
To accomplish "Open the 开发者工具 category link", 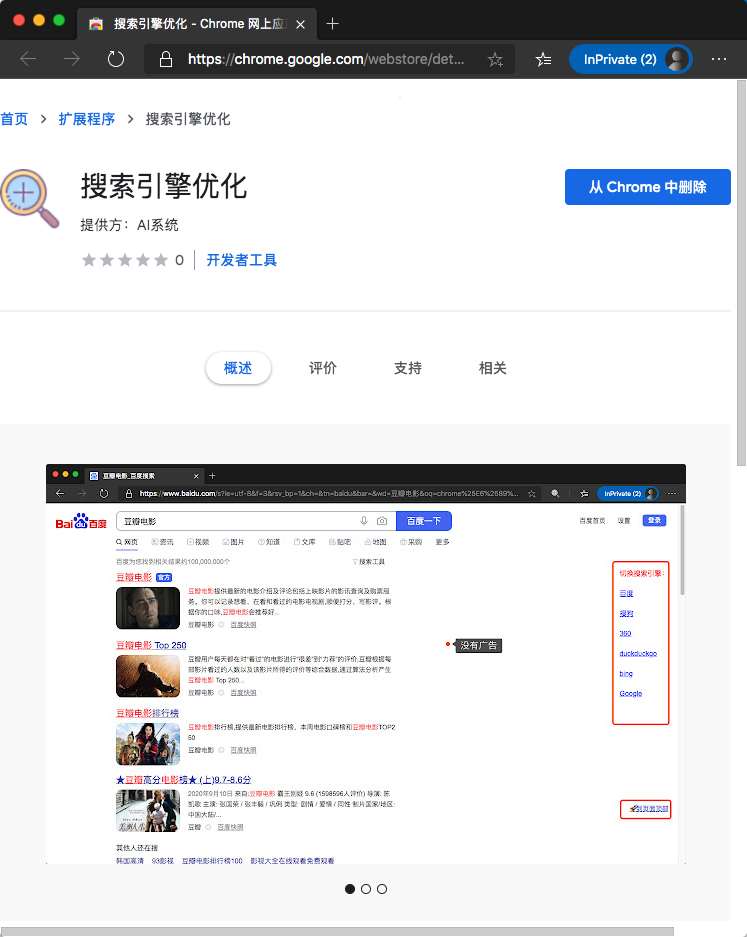I will tap(241, 260).
